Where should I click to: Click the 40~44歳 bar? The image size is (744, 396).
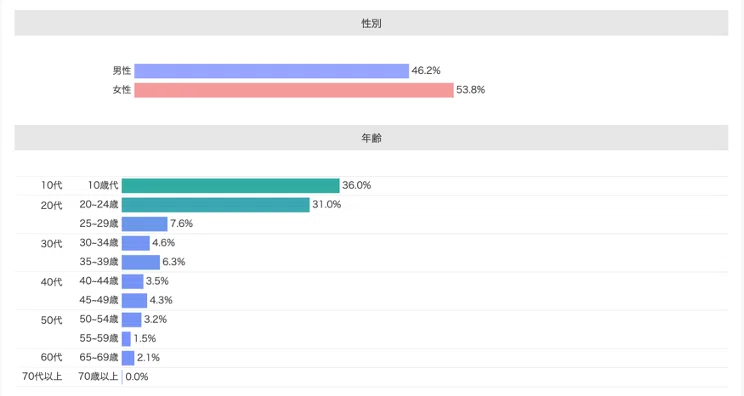click(132, 281)
